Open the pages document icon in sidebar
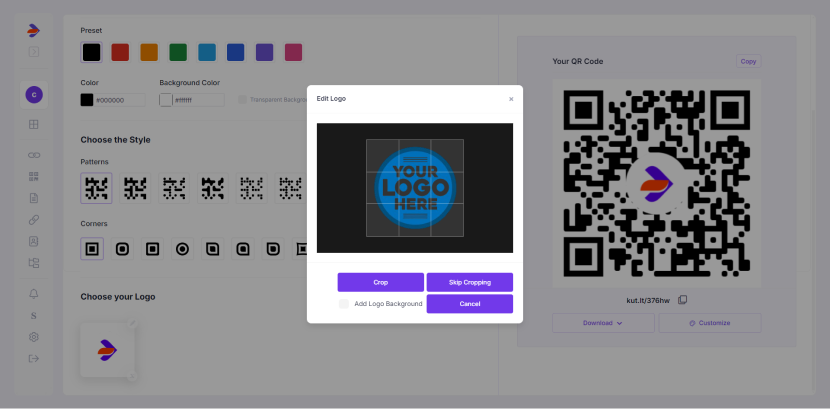 pyautogui.click(x=34, y=198)
